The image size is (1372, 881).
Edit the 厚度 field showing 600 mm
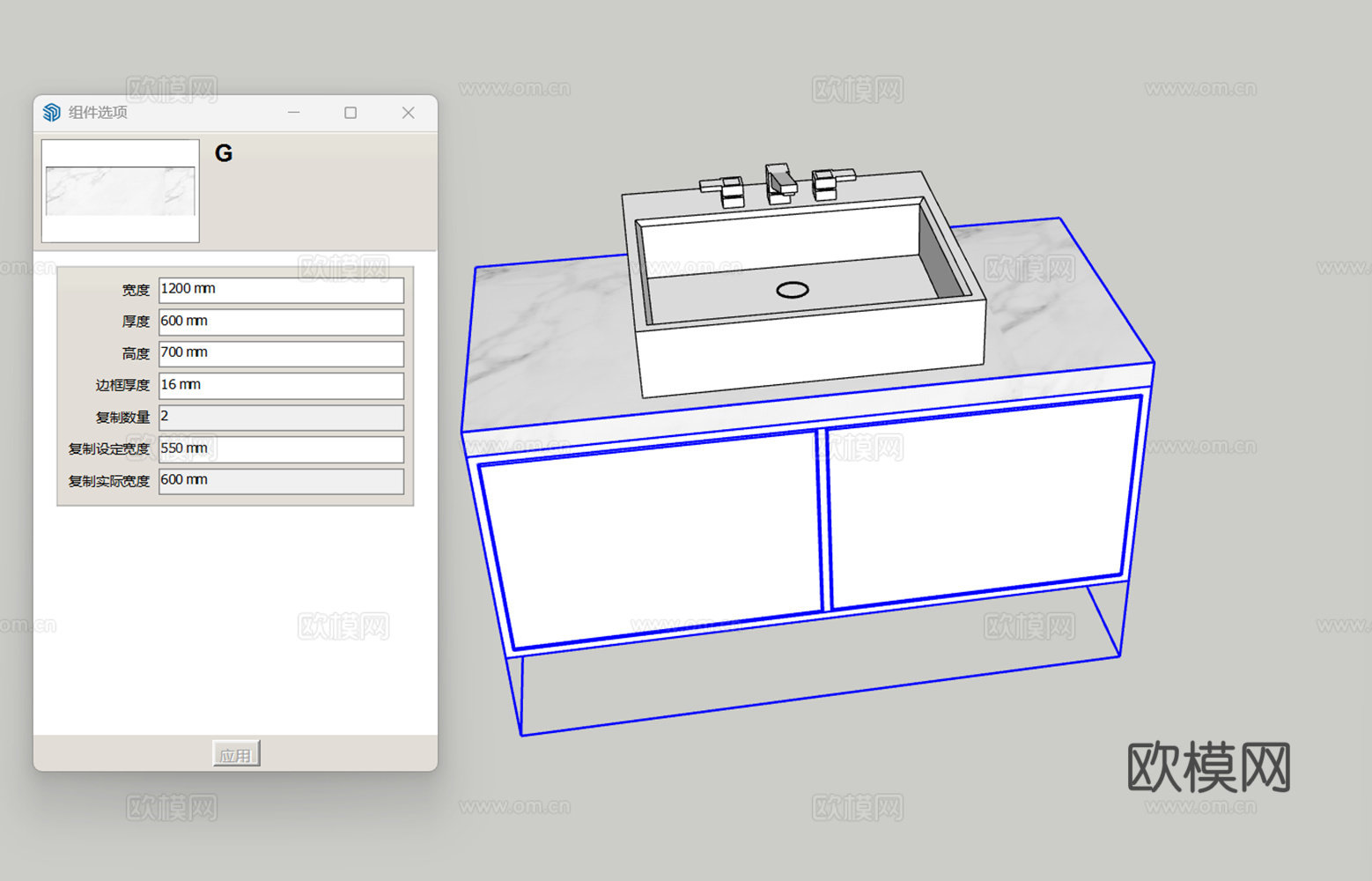(281, 322)
